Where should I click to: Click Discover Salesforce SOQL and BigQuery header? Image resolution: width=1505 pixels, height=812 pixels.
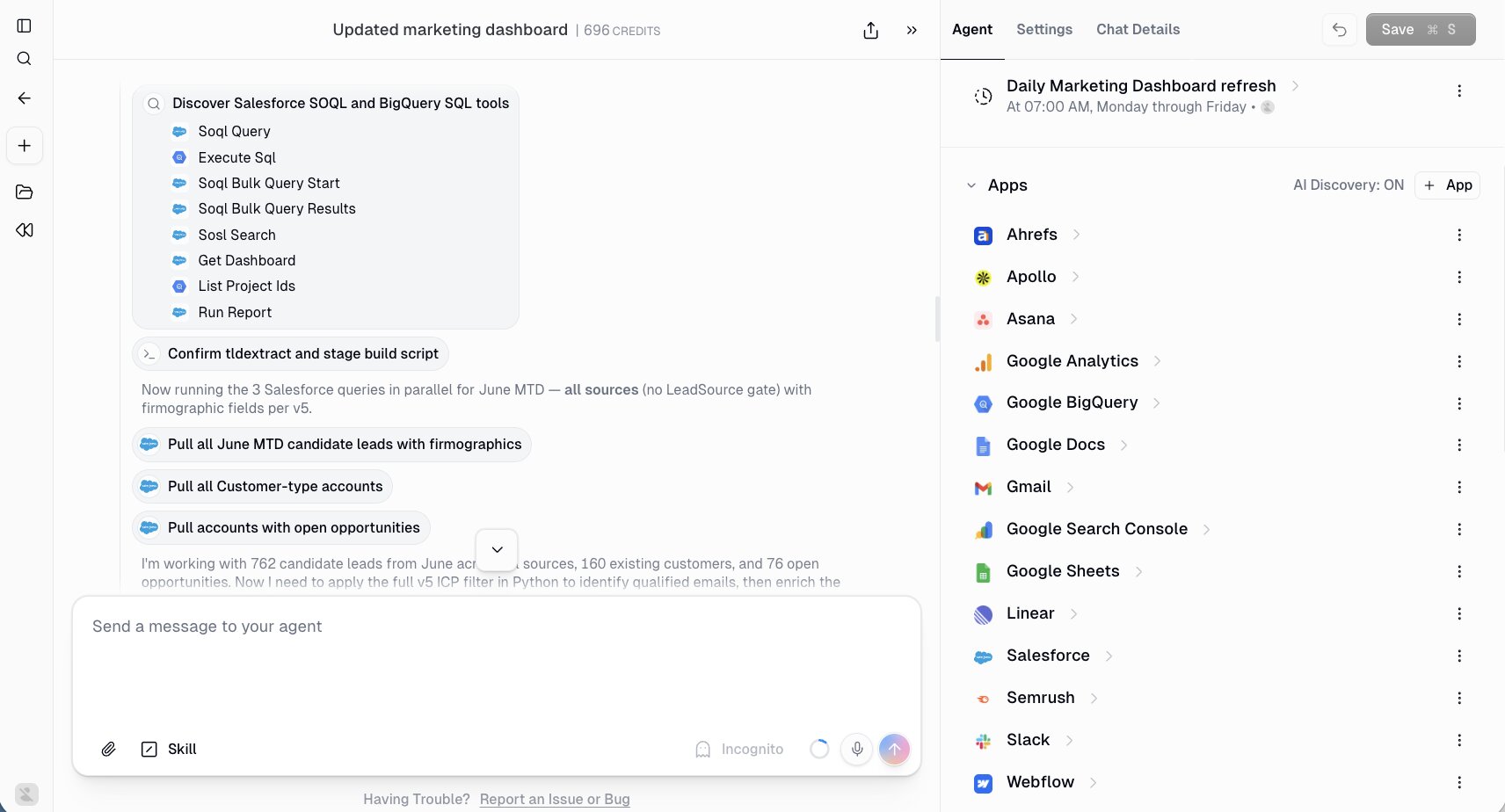click(327, 104)
